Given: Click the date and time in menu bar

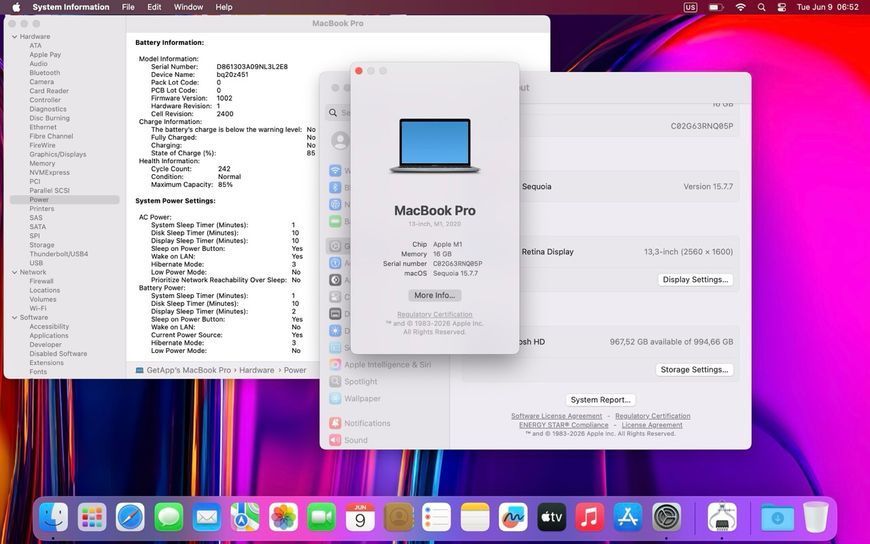Looking at the screenshot, I should coord(827,7).
